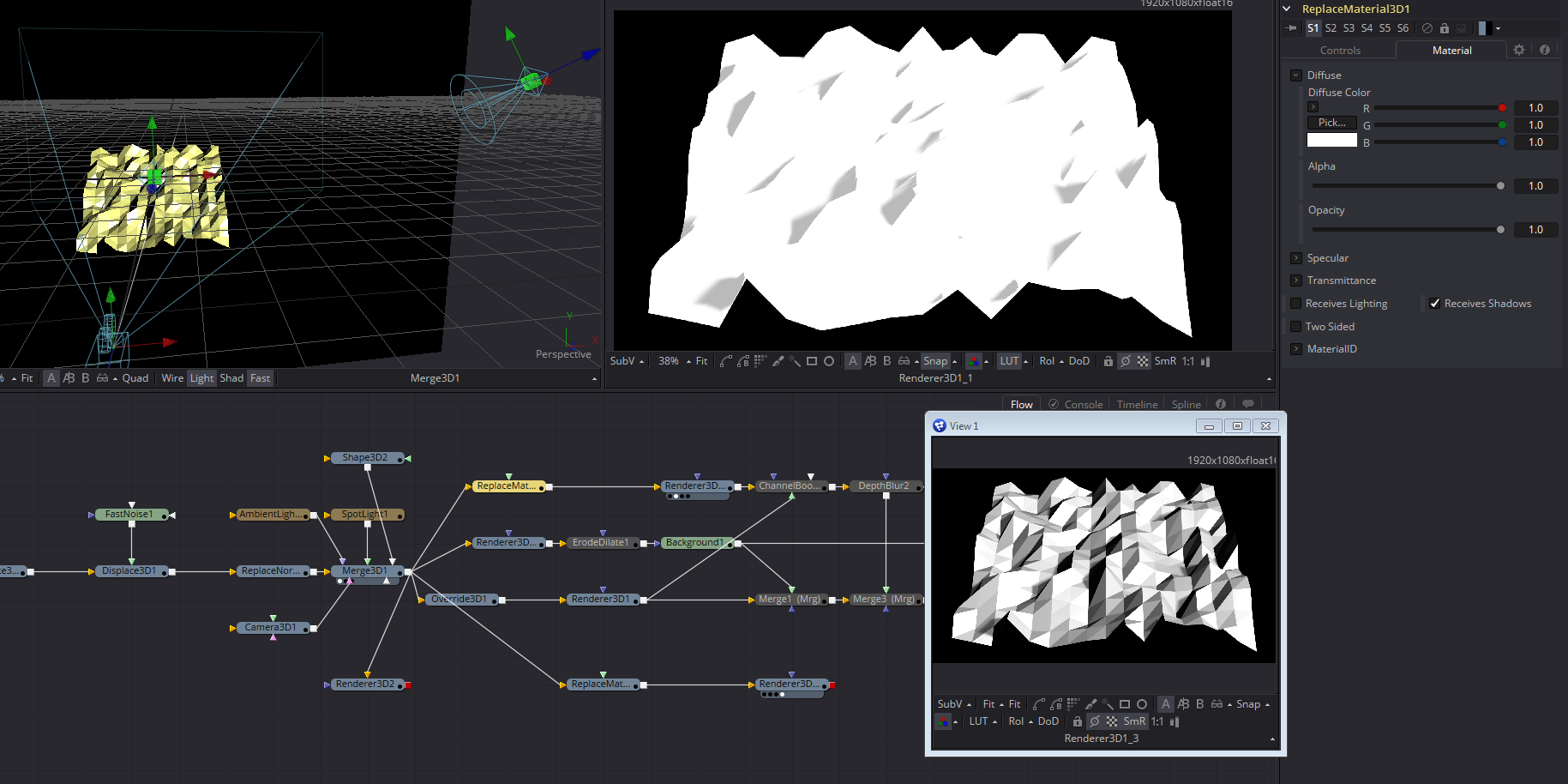Select magic wand icon in Renderer3D1_1 viewer toolbar
This screenshot has height=784, width=1568.
click(795, 361)
